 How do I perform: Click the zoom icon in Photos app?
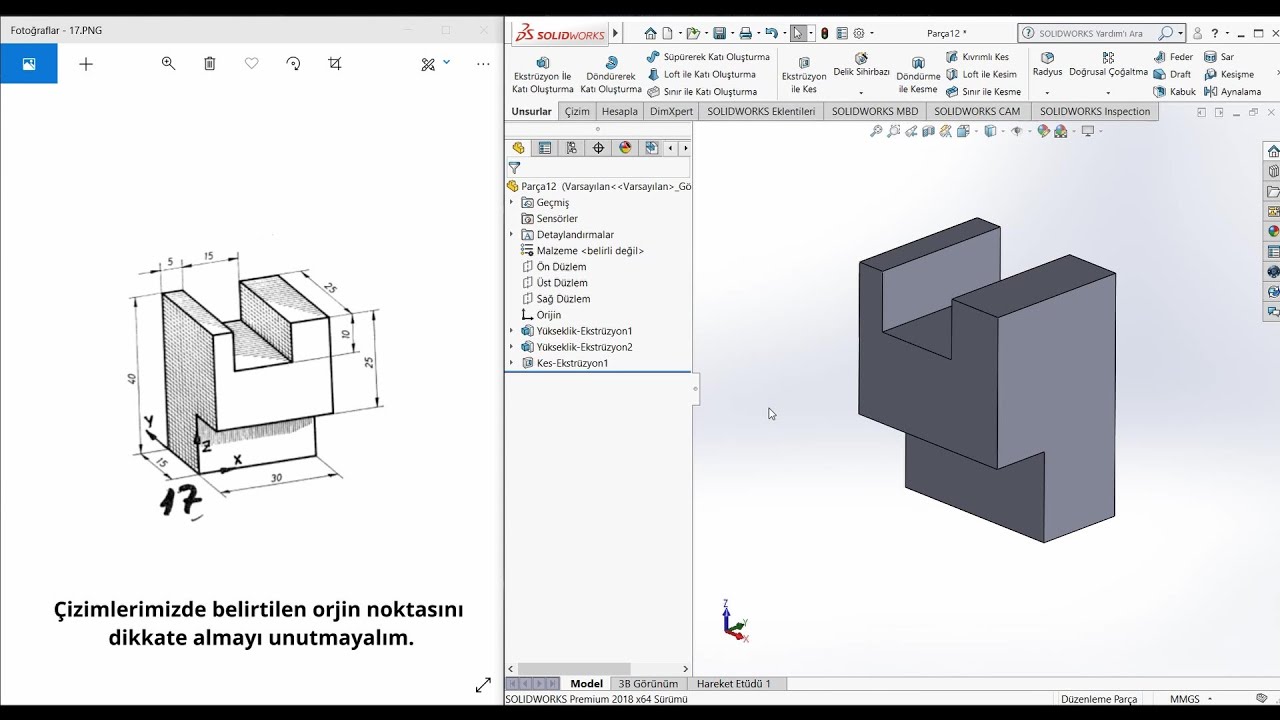[x=168, y=64]
